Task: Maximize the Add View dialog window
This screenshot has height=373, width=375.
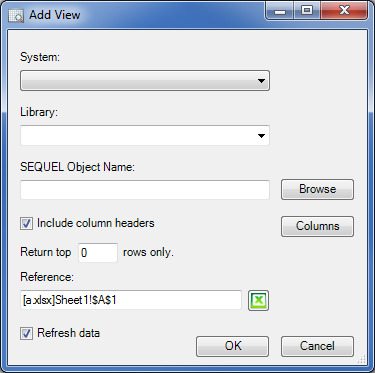Action: [307, 11]
